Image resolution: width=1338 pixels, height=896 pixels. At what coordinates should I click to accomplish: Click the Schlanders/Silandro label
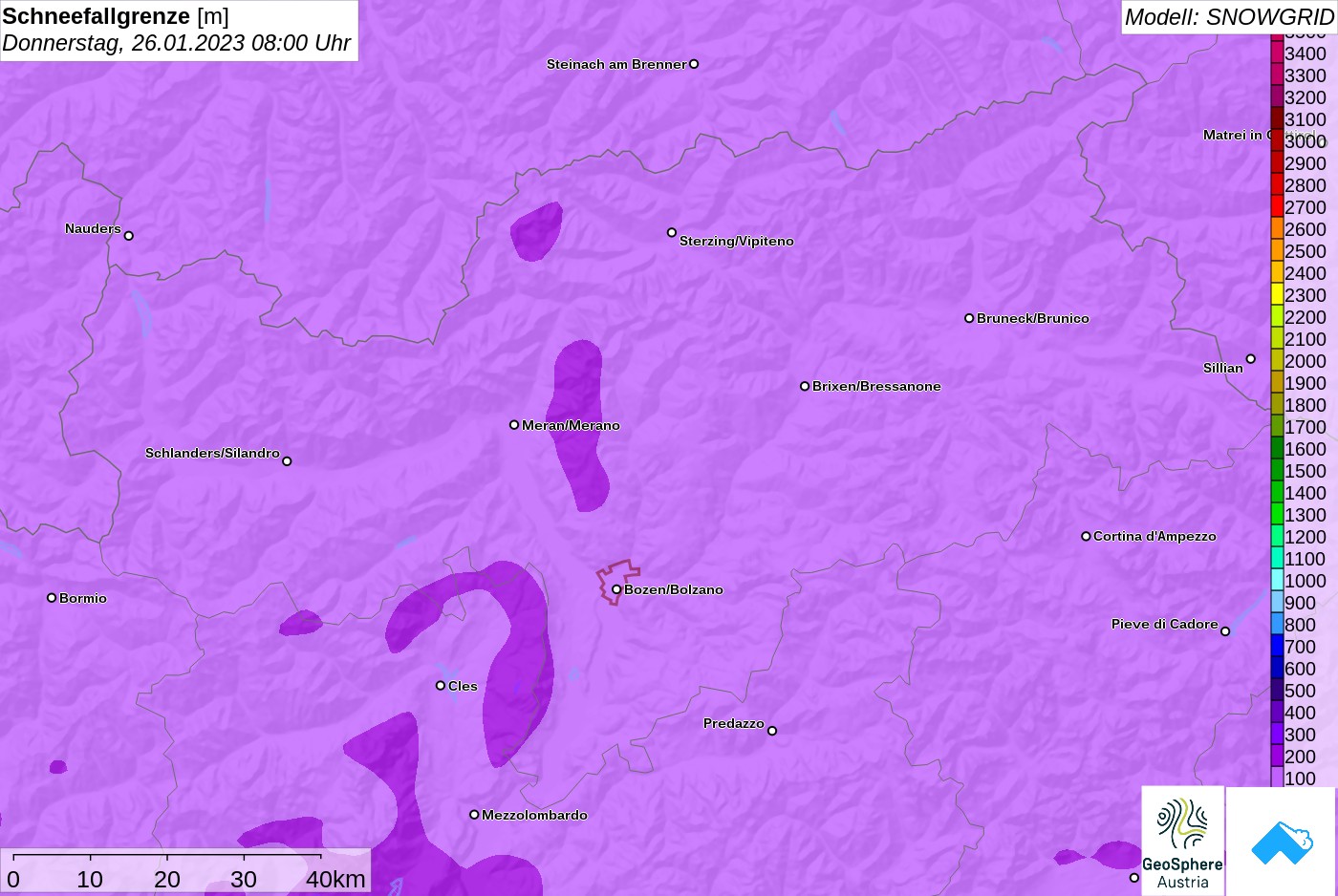coord(212,453)
